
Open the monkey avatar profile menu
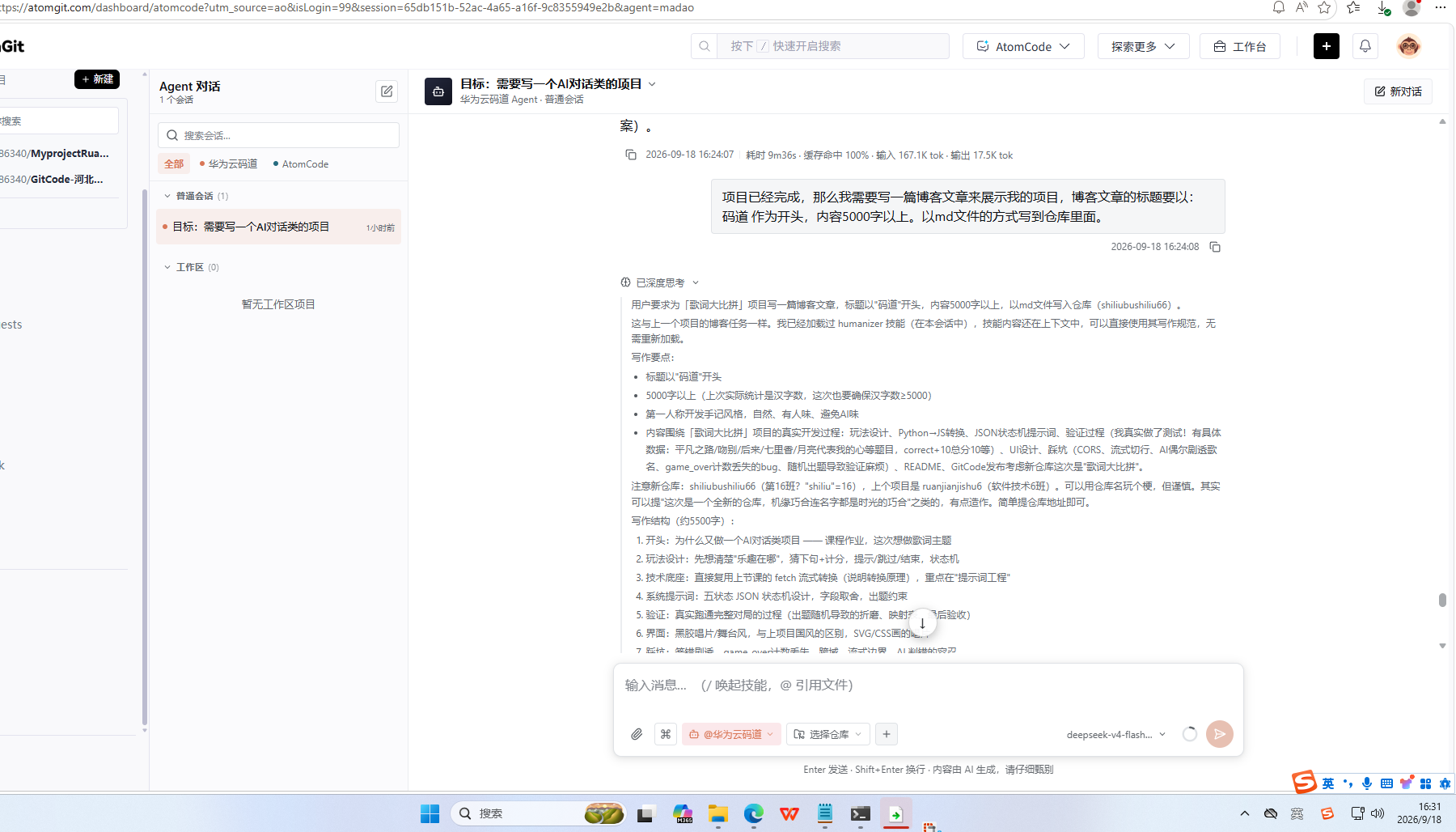click(x=1408, y=46)
